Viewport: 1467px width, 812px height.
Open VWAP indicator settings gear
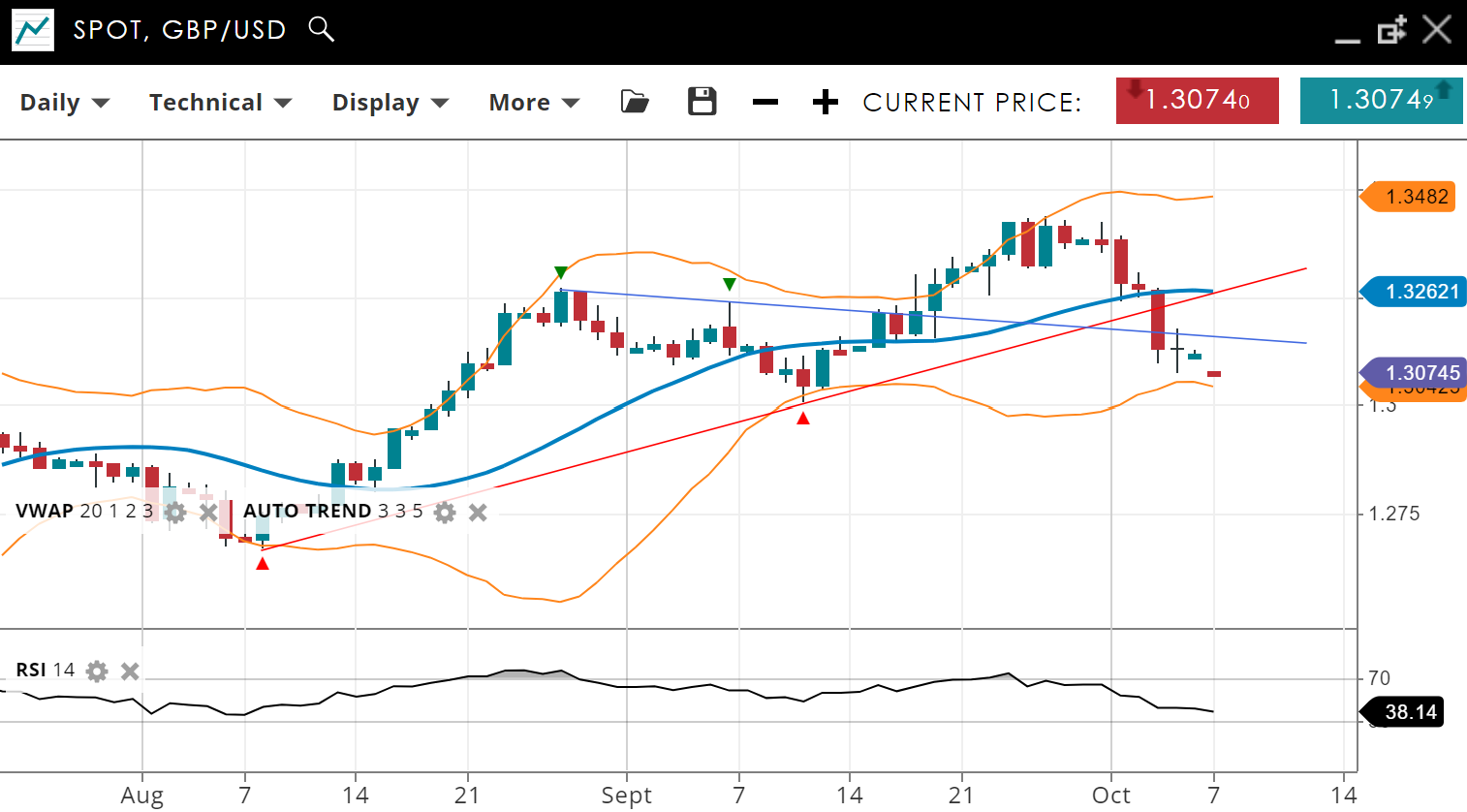coord(175,513)
